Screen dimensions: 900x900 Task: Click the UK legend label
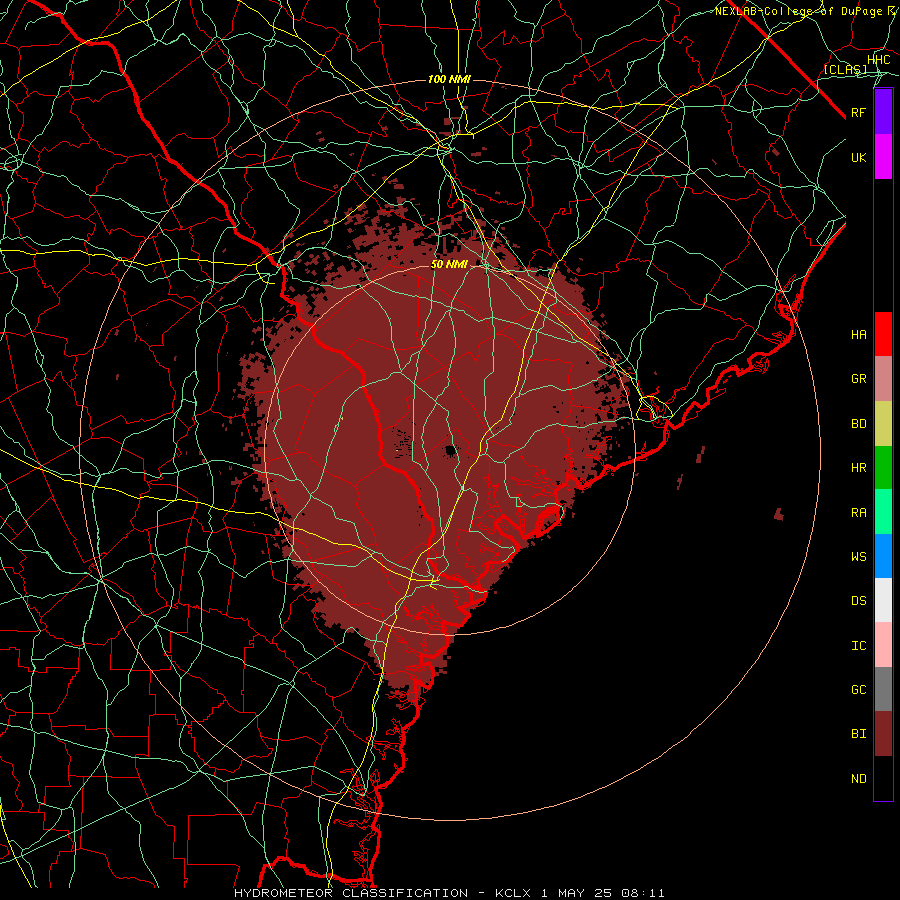coord(859,157)
